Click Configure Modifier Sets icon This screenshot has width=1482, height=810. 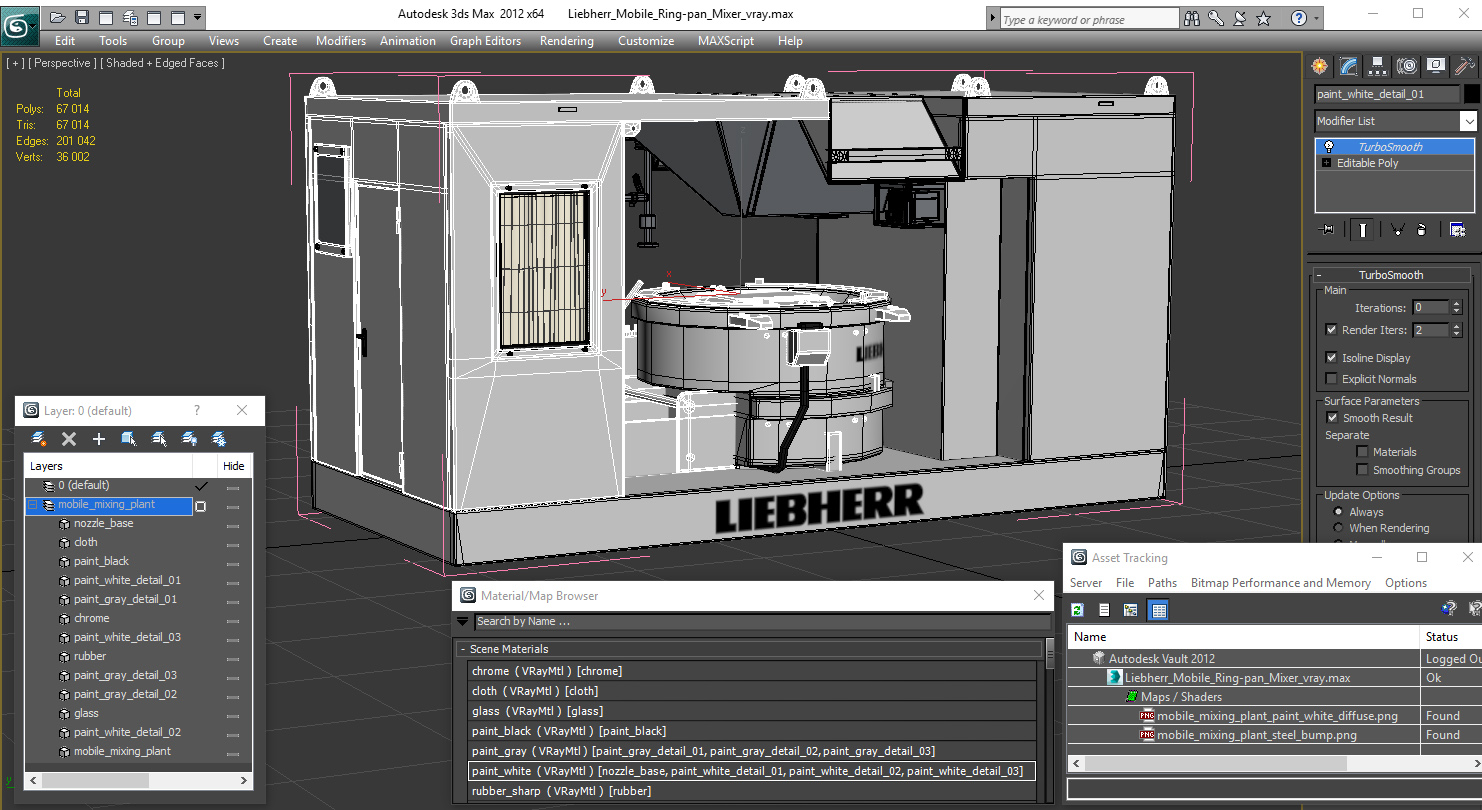tap(1457, 230)
